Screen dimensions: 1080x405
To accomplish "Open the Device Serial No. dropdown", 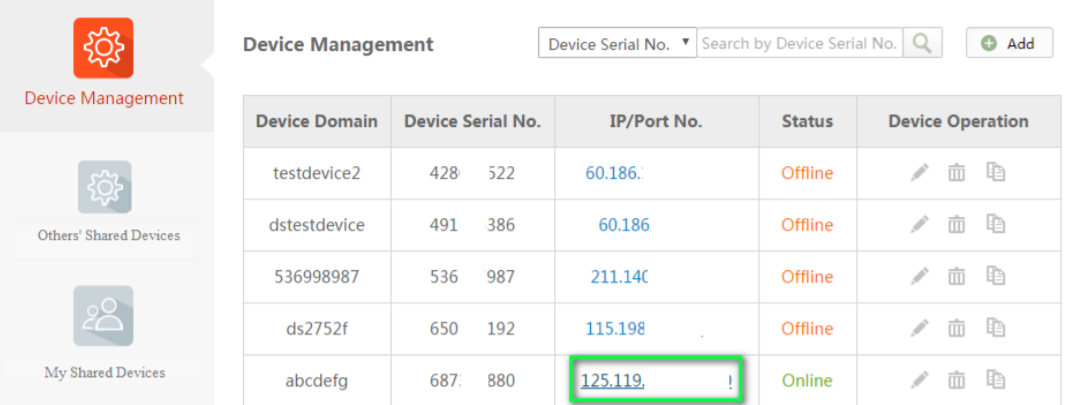I will click(617, 43).
